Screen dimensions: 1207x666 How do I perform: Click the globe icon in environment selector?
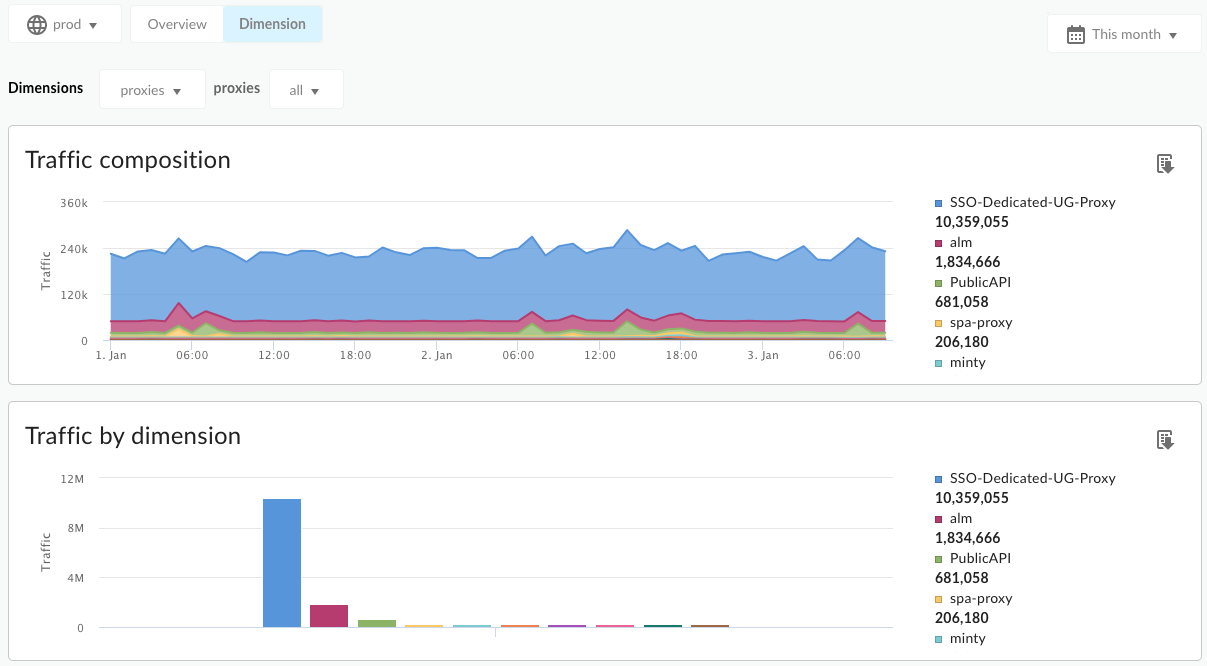[36, 23]
